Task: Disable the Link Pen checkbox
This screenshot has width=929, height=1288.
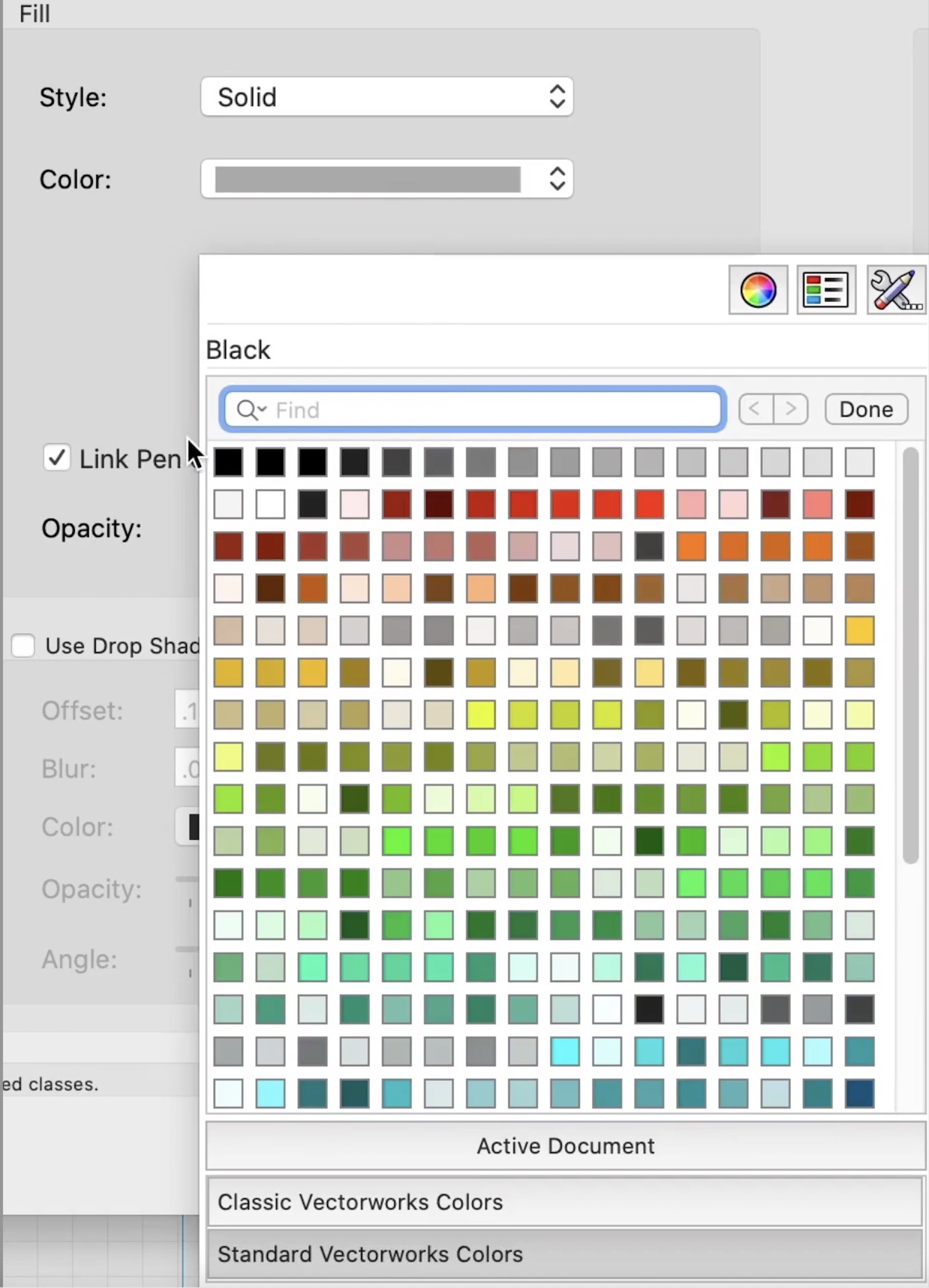Action: pos(56,458)
